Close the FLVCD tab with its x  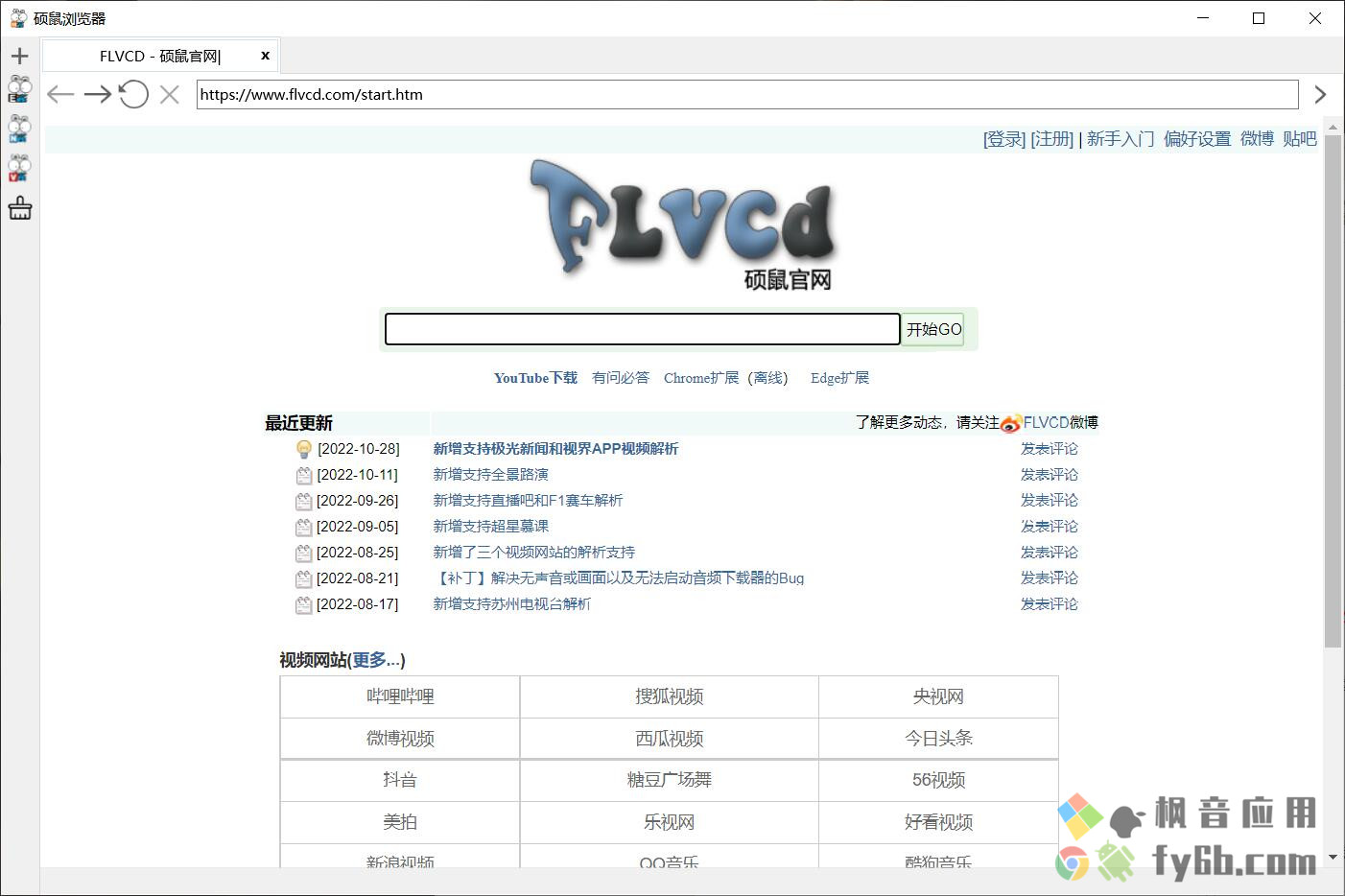pyautogui.click(x=265, y=56)
